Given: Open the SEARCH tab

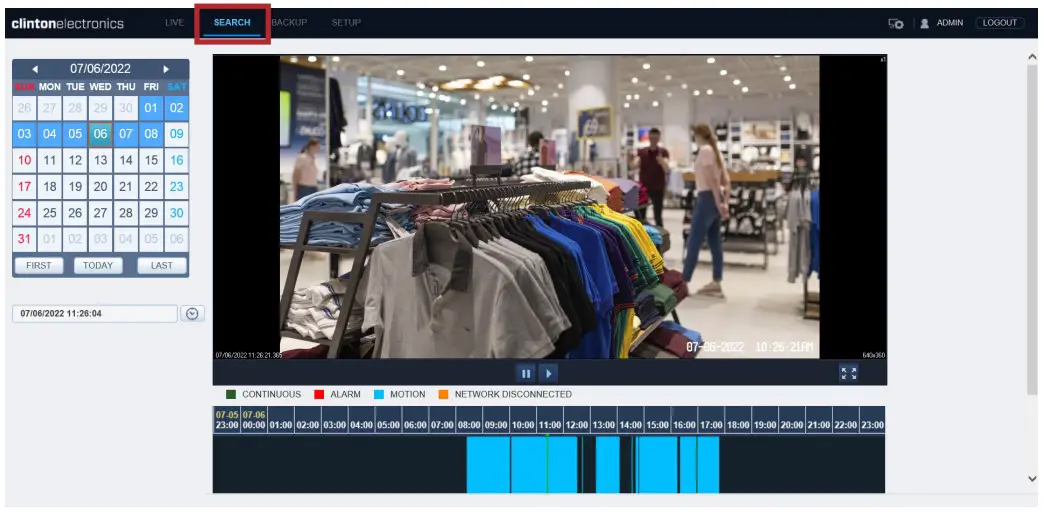Looking at the screenshot, I should click(232, 23).
